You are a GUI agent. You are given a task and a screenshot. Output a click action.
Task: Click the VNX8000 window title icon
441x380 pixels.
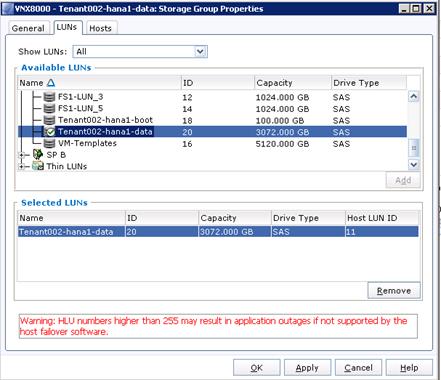pyautogui.click(x=8, y=9)
